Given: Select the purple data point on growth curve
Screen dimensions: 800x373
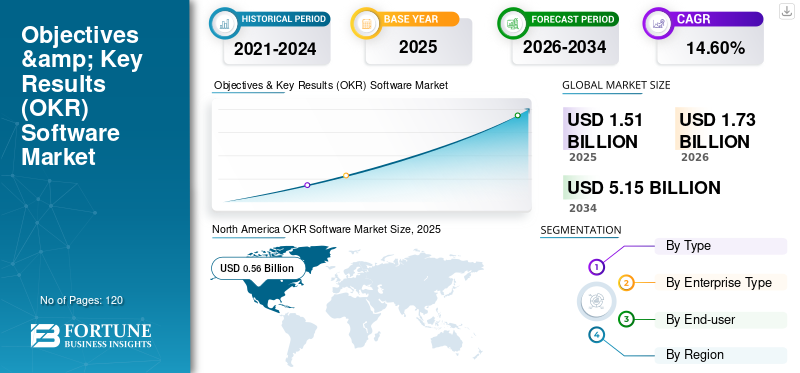Looking at the screenshot, I should (307, 185).
